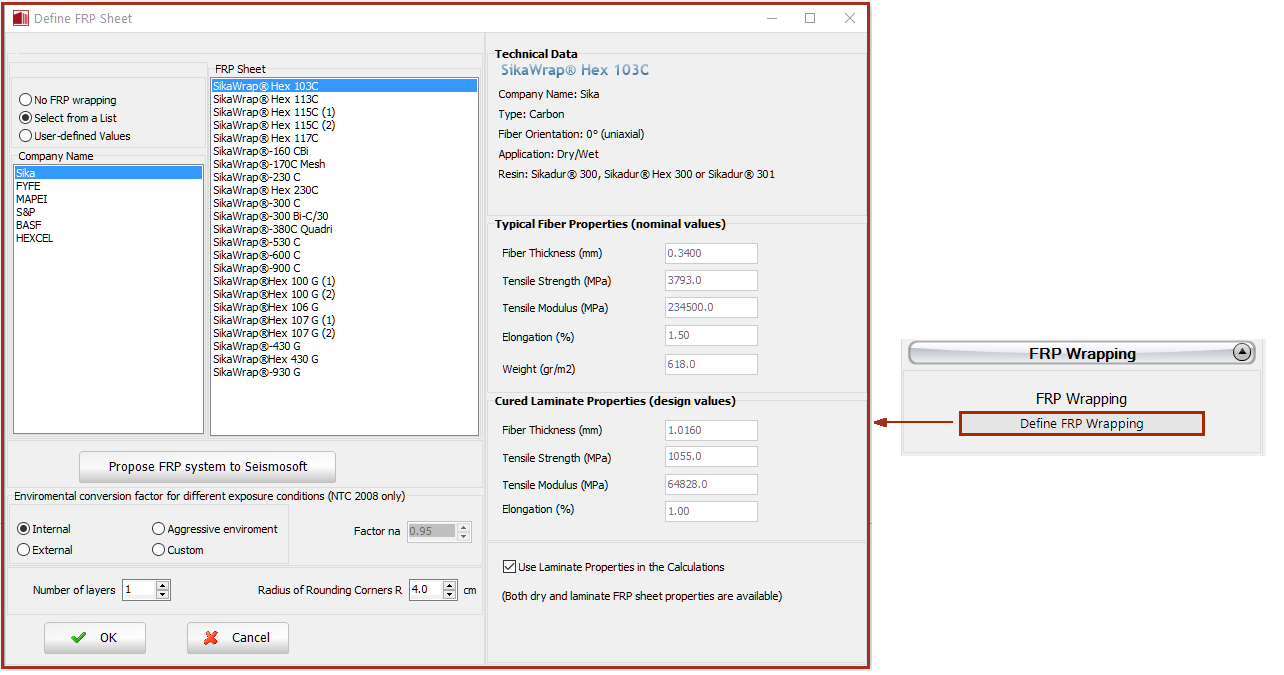1284x675 pixels.
Task: Click typical Fiber Thickness field 0.3400
Action: pyautogui.click(x=711, y=254)
